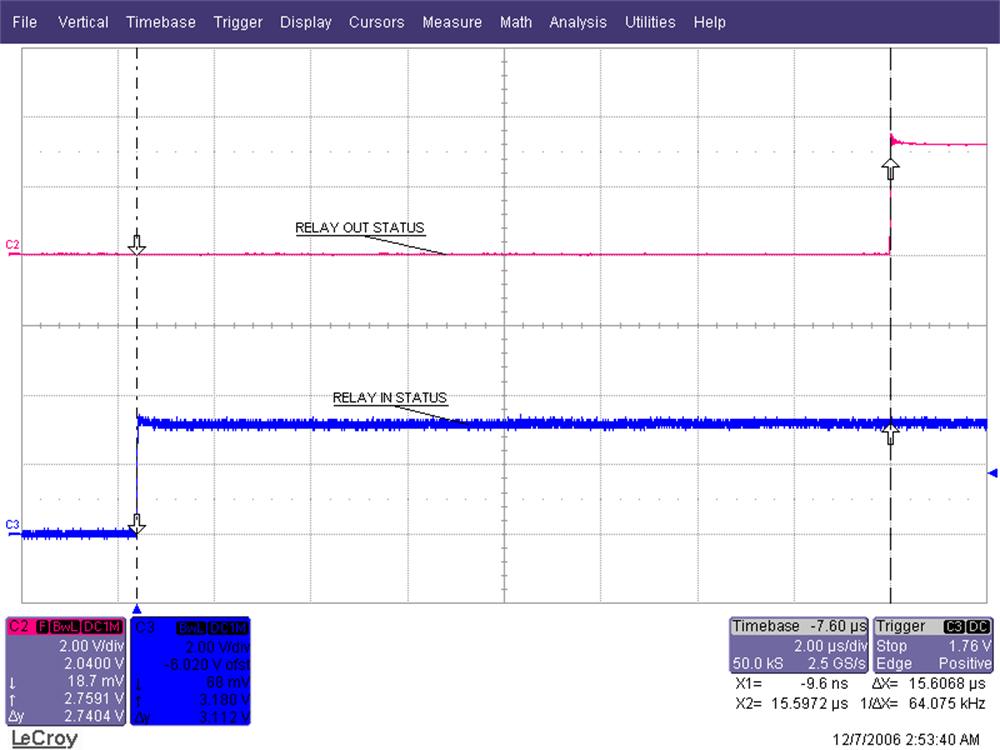Viewport: 1000px width, 750px height.
Task: Click the C3 blue channel ground indicator
Action: pyautogui.click(x=12, y=525)
